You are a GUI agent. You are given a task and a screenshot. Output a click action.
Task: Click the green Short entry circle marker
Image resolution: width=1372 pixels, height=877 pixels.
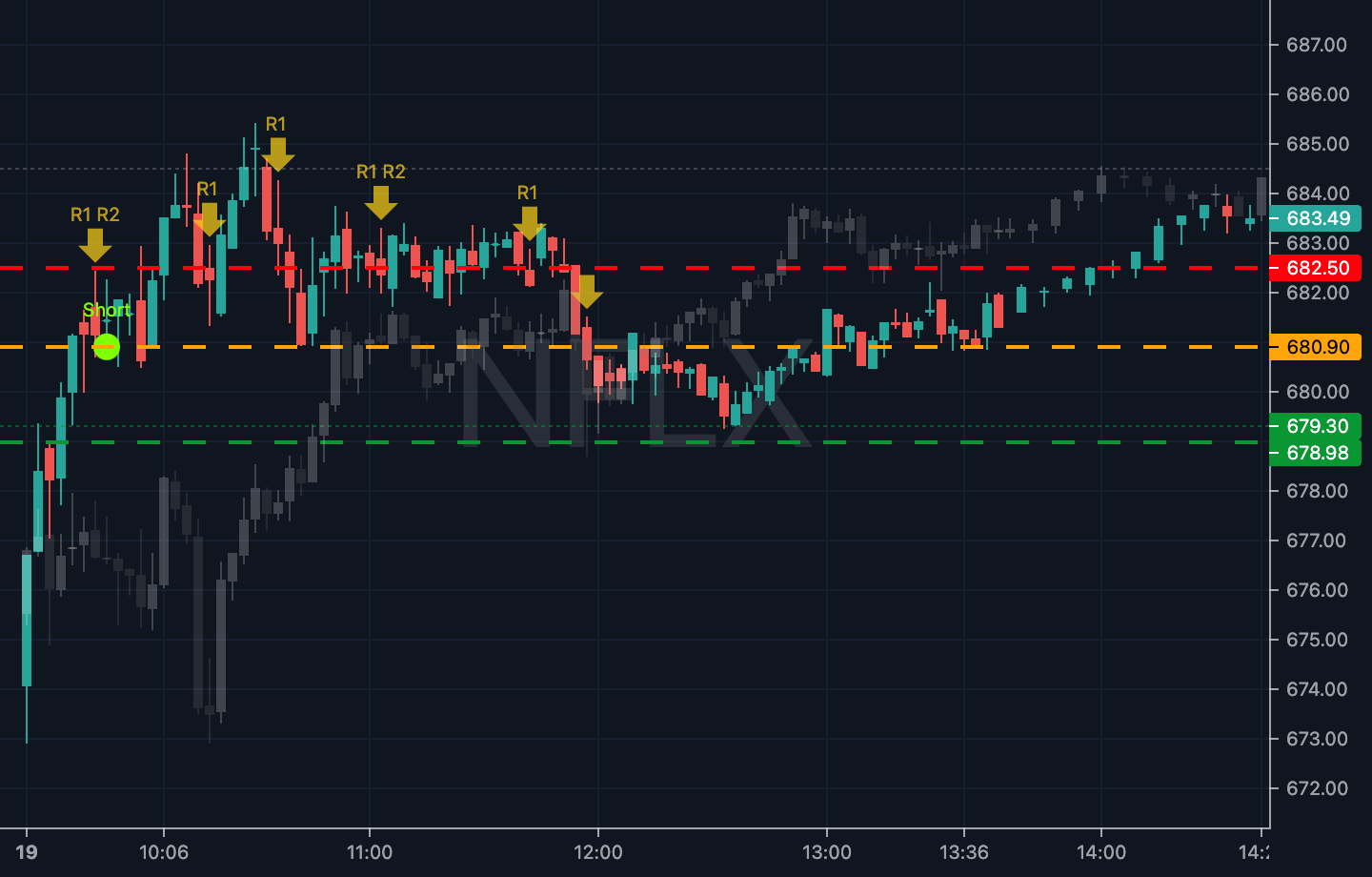107,346
